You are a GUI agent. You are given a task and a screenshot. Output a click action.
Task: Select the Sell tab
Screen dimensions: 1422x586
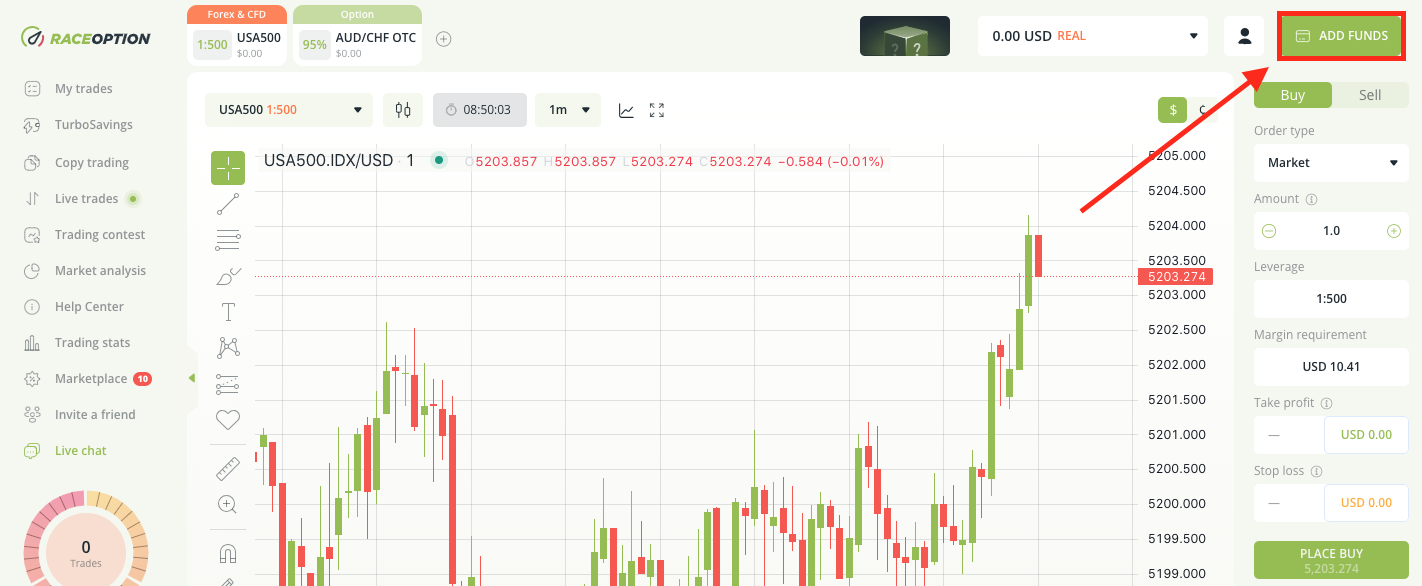tap(1370, 95)
